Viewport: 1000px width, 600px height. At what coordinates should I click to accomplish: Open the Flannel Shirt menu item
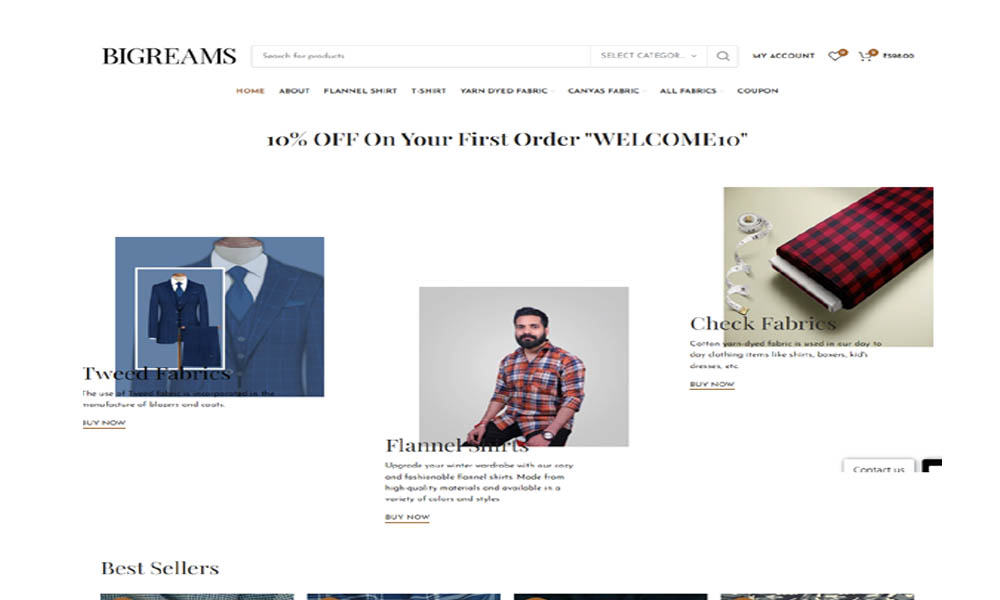[x=360, y=91]
